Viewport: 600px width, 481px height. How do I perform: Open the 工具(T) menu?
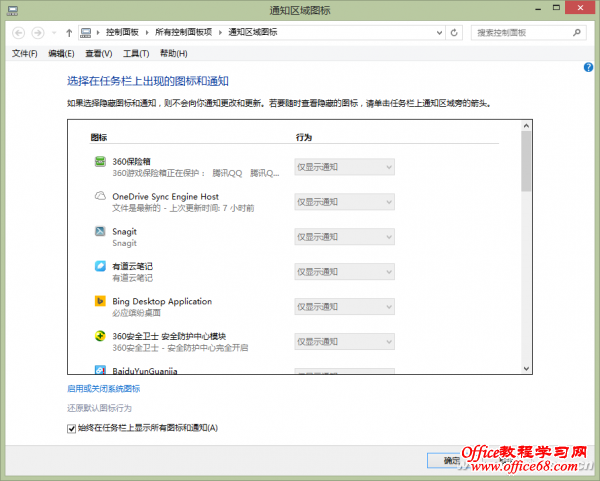136,54
